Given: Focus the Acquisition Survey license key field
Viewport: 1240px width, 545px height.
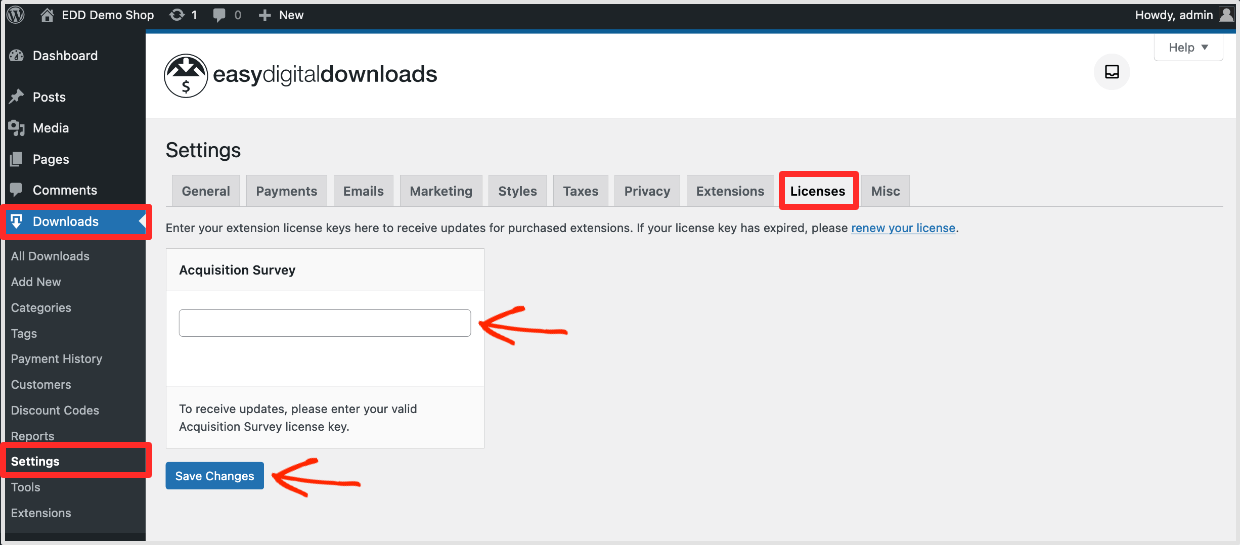Looking at the screenshot, I should pyautogui.click(x=325, y=323).
